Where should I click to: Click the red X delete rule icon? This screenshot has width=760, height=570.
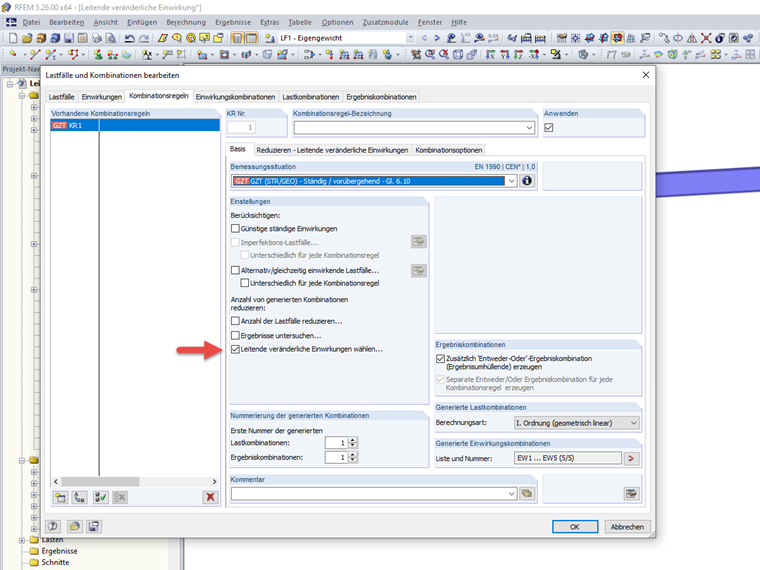(210, 497)
